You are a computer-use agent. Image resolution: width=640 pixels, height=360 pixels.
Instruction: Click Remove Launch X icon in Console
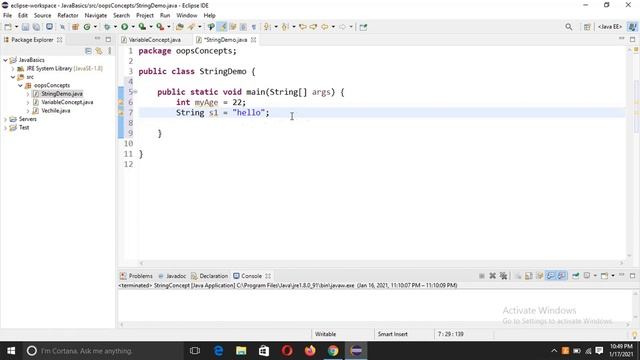[x=493, y=276]
